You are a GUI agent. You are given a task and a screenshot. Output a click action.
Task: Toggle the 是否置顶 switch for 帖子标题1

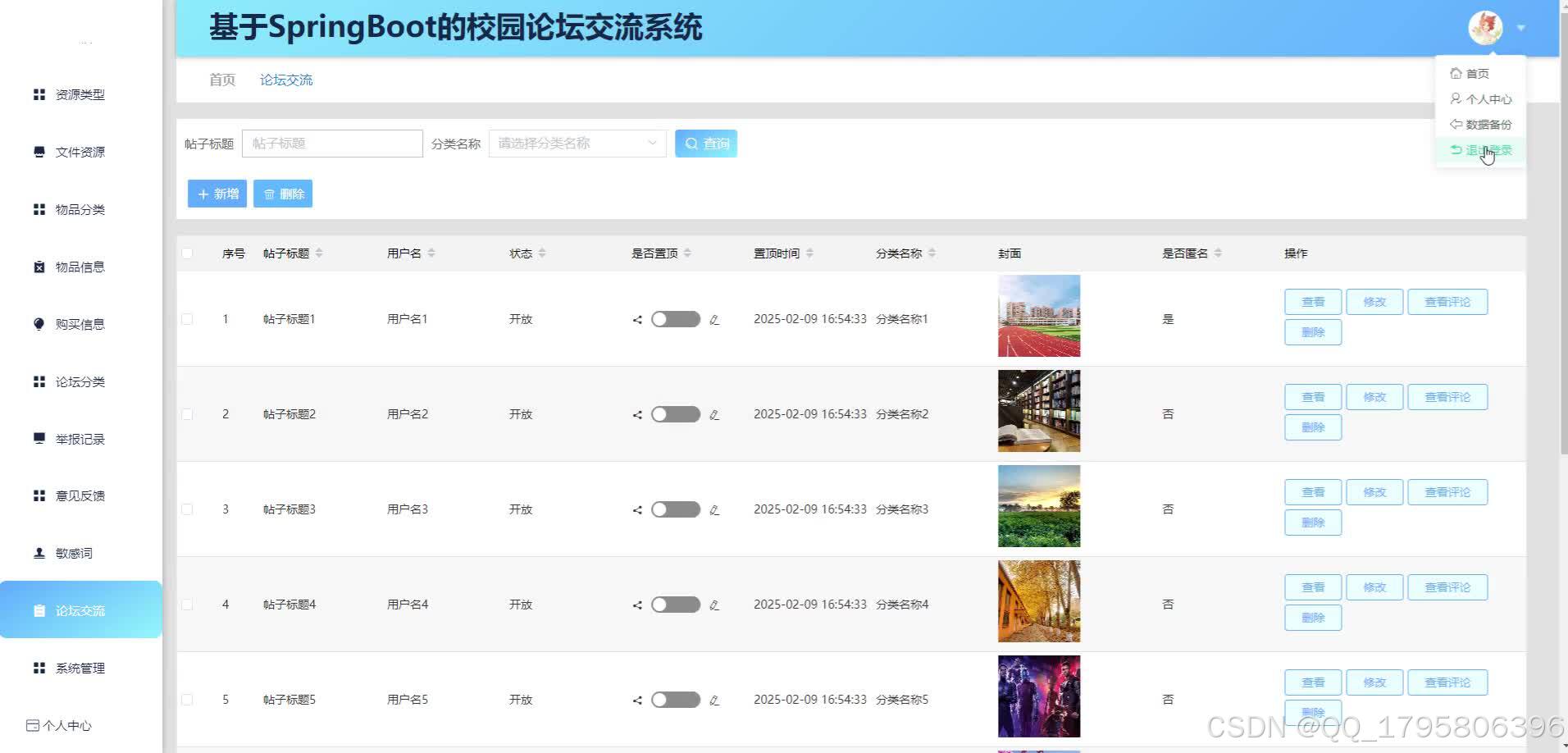tap(674, 319)
